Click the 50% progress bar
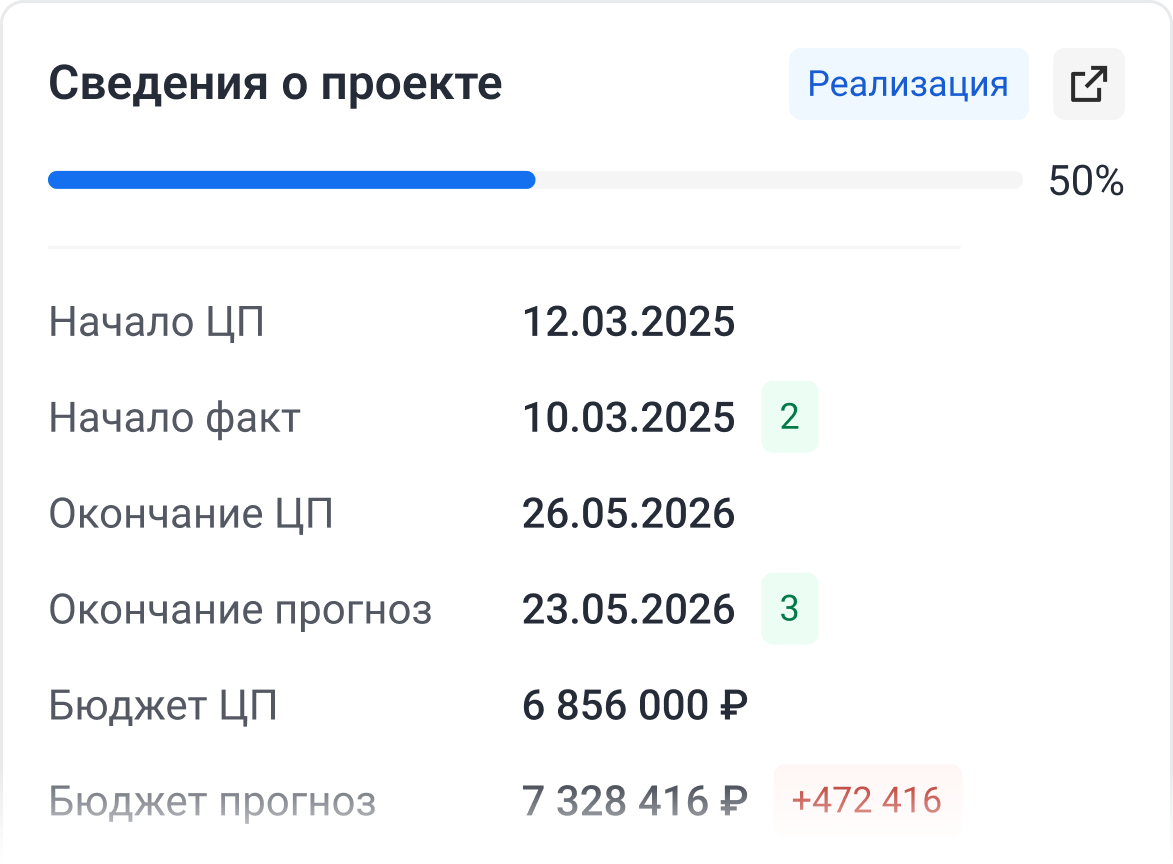Viewport: 1173px width, 864px height. (535, 180)
